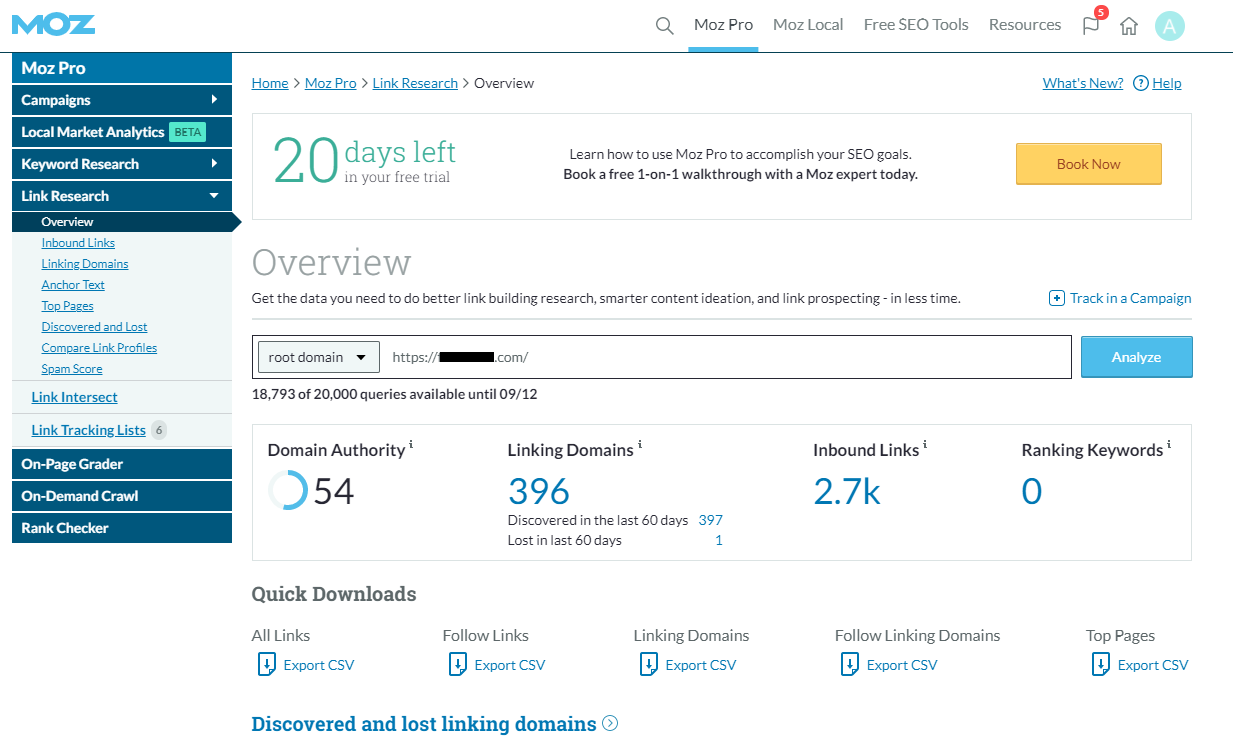Open the Moz Local tab
The width and height of the screenshot is (1233, 751).
pos(808,25)
